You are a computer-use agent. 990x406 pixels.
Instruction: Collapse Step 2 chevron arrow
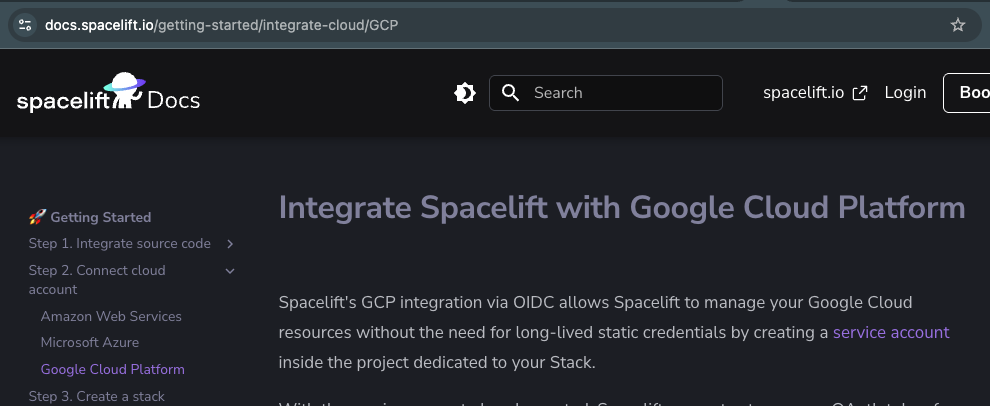pyautogui.click(x=230, y=271)
